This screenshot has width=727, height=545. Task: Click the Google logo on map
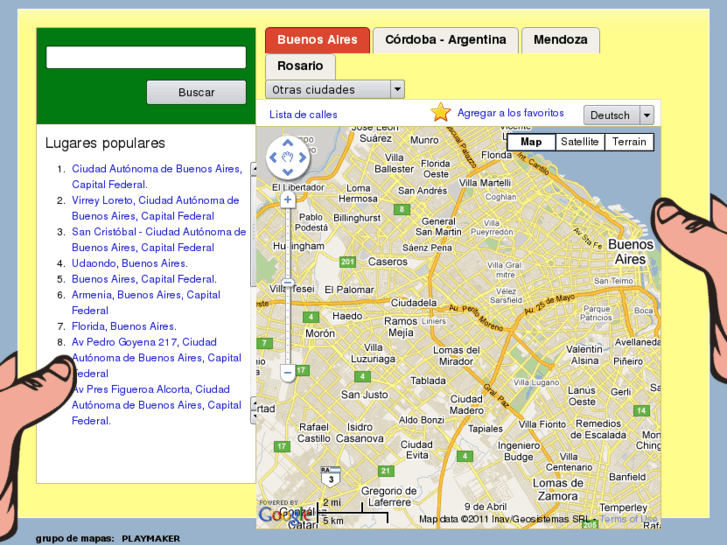click(285, 514)
